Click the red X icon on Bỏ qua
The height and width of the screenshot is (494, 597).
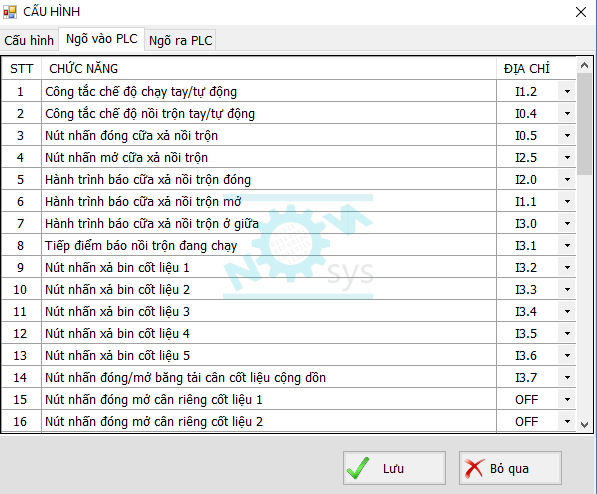pyautogui.click(x=474, y=468)
